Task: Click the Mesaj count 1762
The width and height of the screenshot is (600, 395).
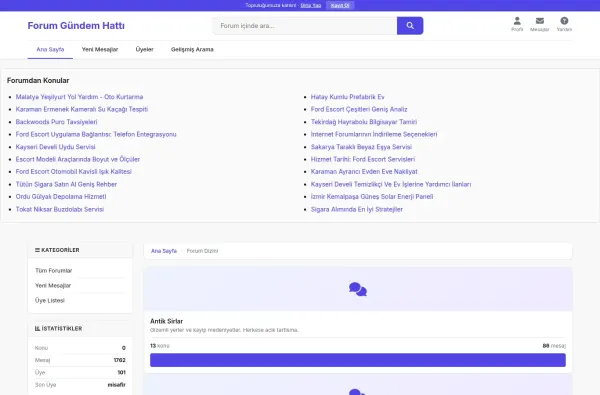Action: pos(119,360)
